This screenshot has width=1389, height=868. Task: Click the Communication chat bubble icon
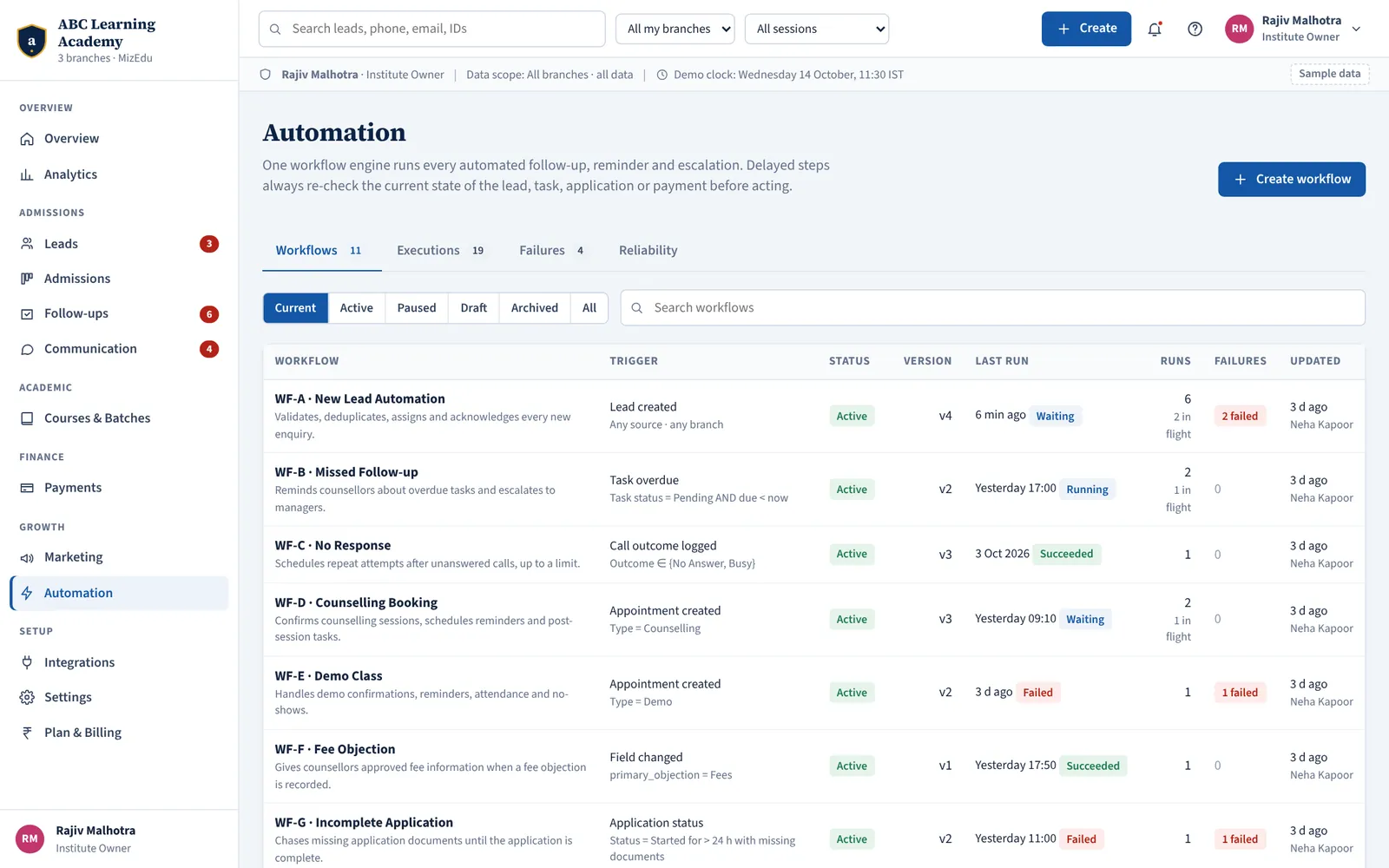(27, 349)
